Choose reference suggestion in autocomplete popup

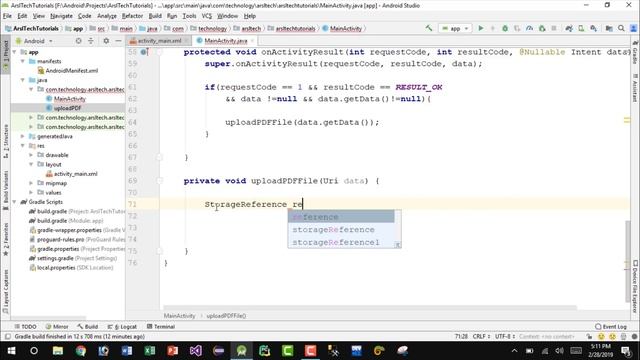(341, 217)
